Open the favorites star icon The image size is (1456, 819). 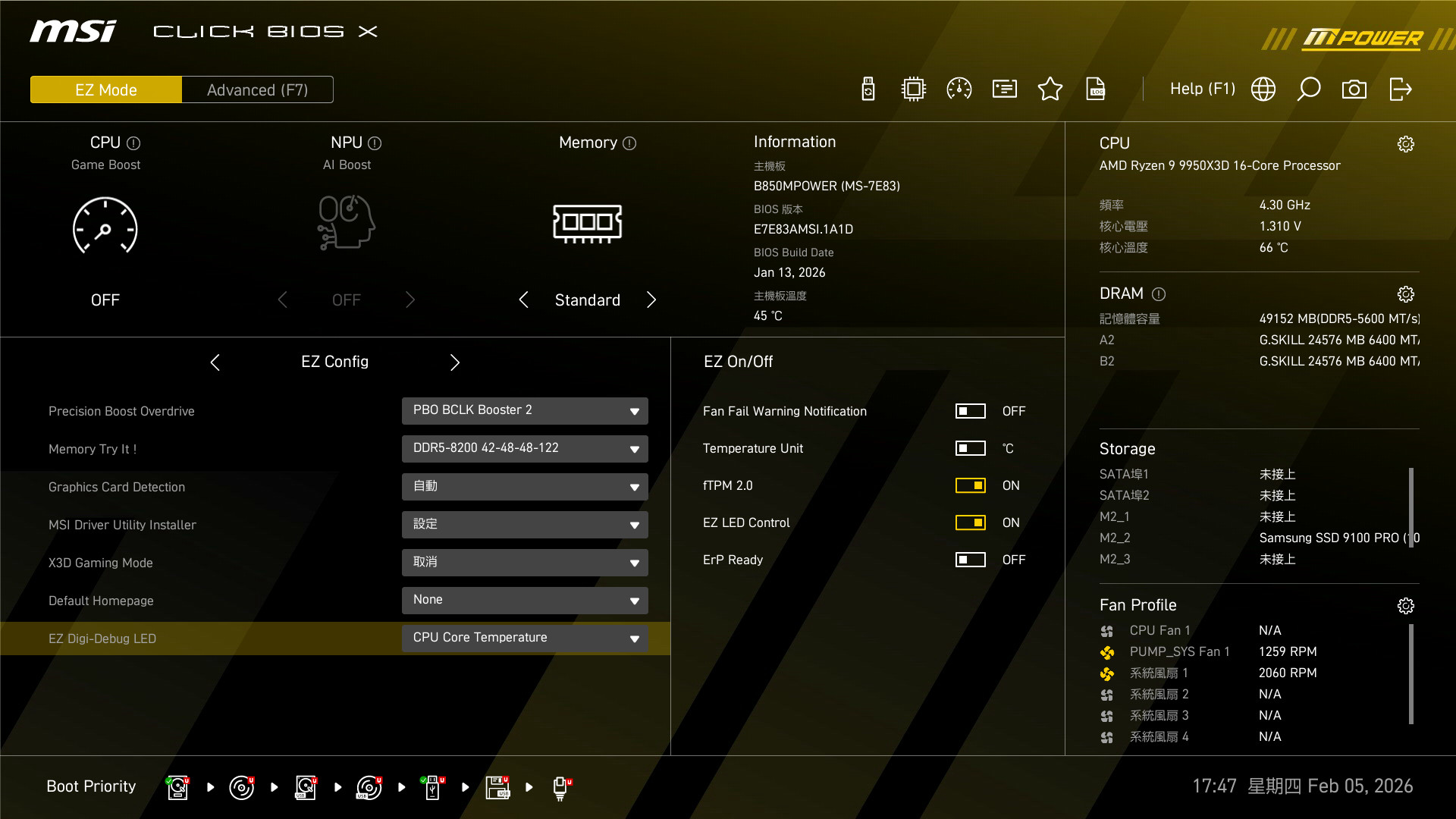point(1050,89)
